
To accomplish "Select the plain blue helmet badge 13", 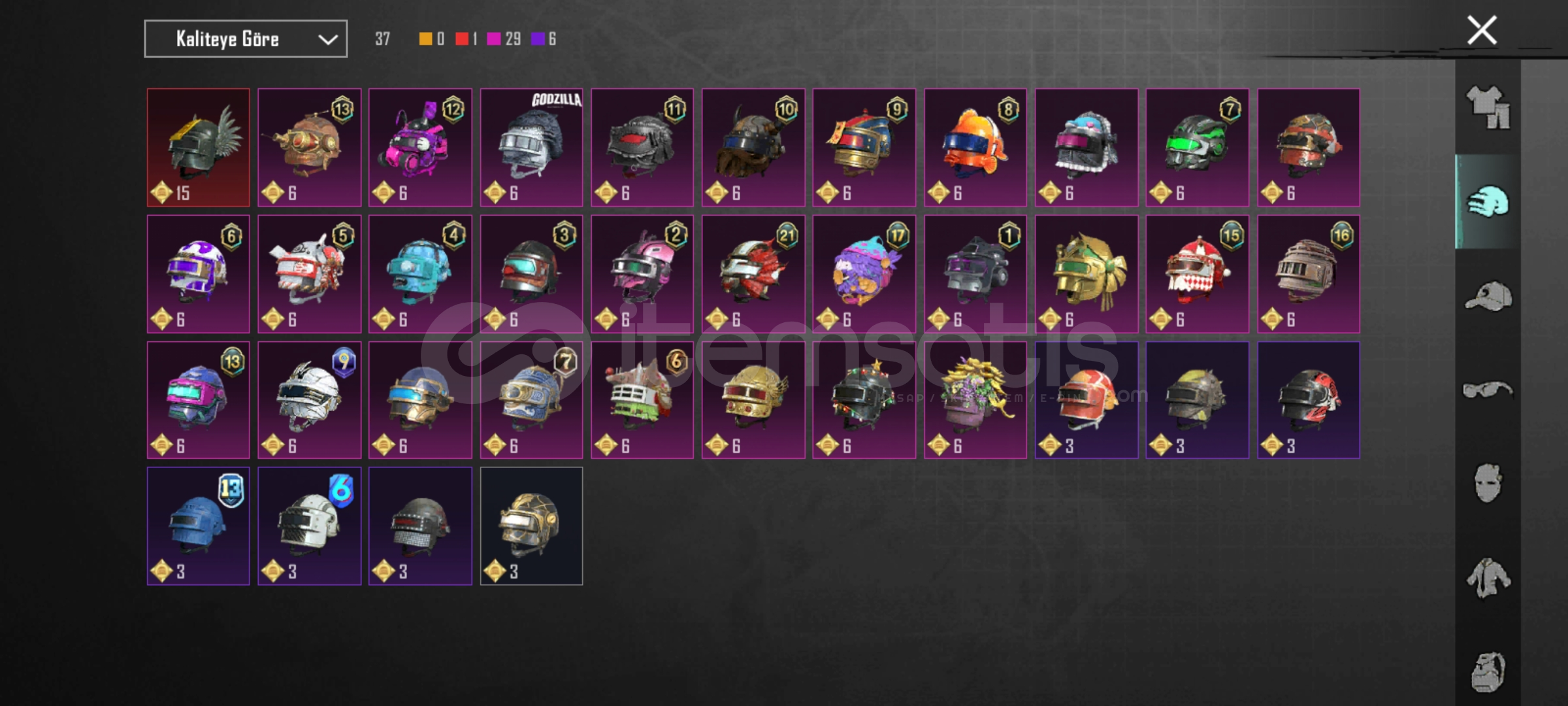I will coord(198,526).
